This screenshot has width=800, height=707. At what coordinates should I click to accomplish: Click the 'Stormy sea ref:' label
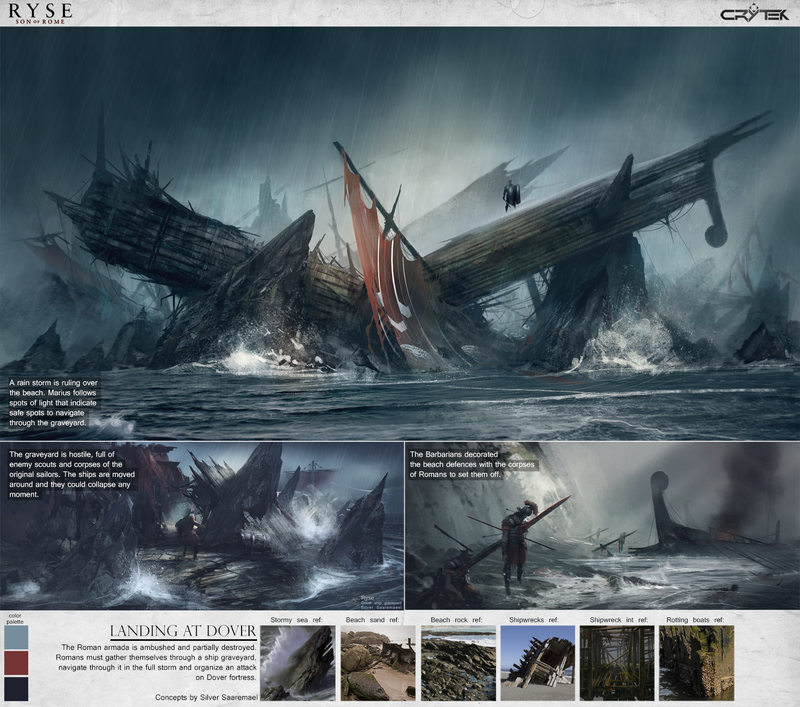tap(296, 620)
